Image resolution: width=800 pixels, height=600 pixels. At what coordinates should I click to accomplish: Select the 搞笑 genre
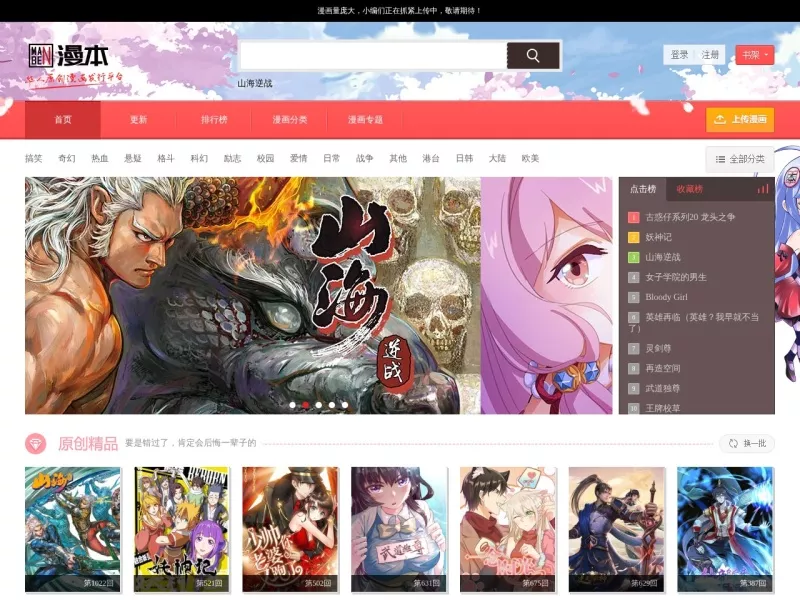[34, 158]
